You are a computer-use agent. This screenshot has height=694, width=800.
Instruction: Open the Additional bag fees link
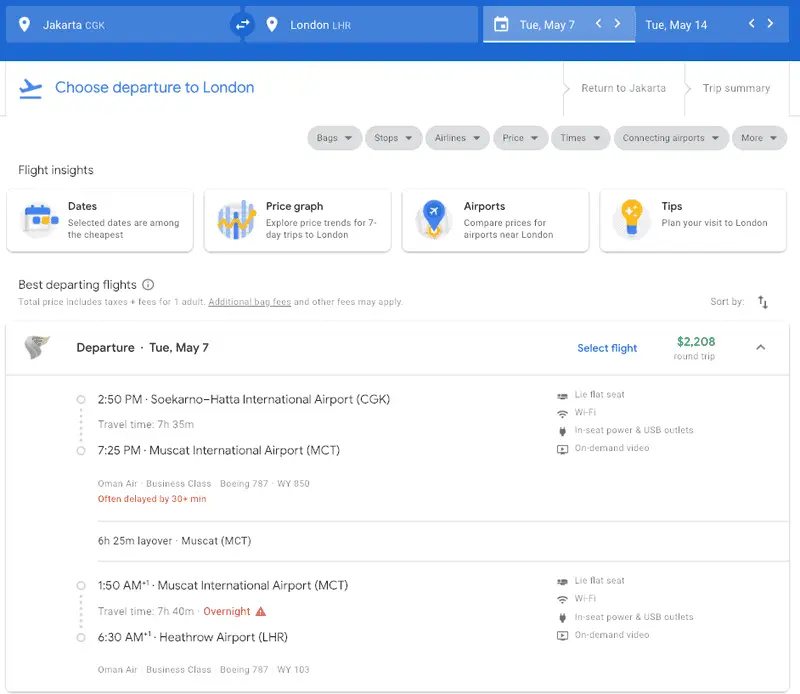(x=249, y=302)
